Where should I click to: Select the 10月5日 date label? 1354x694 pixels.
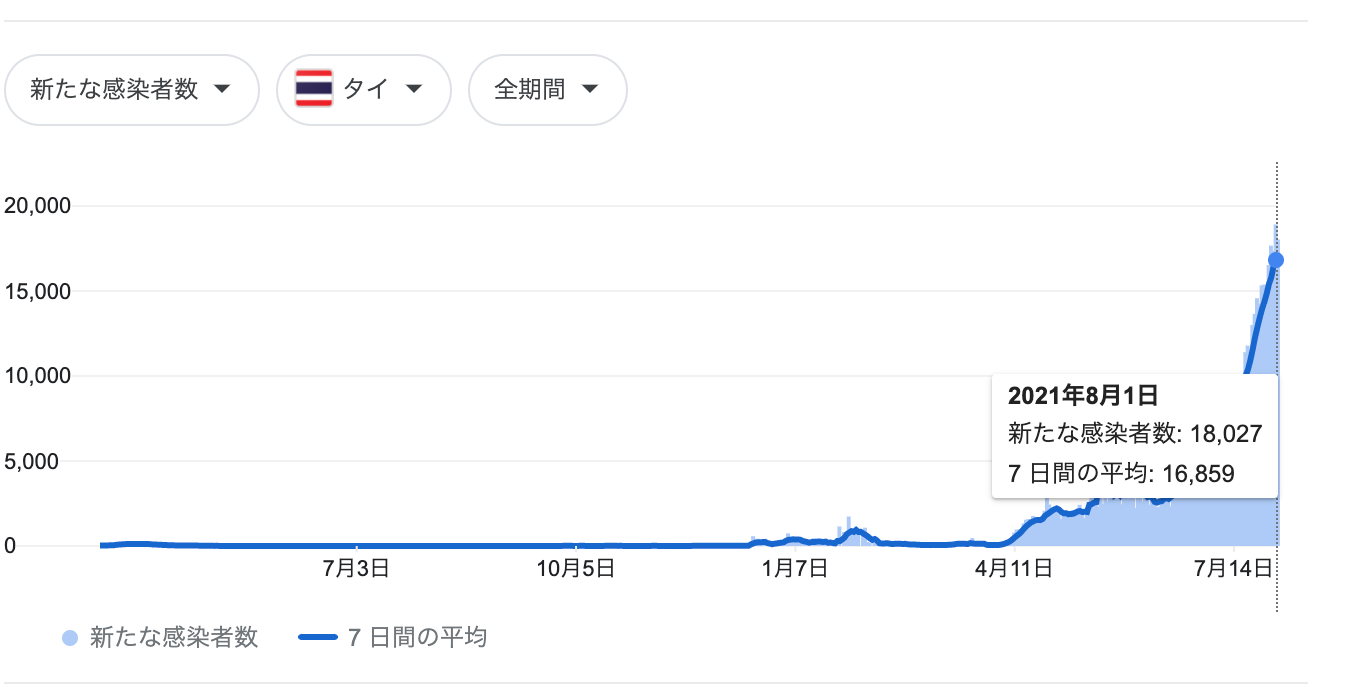point(574,570)
